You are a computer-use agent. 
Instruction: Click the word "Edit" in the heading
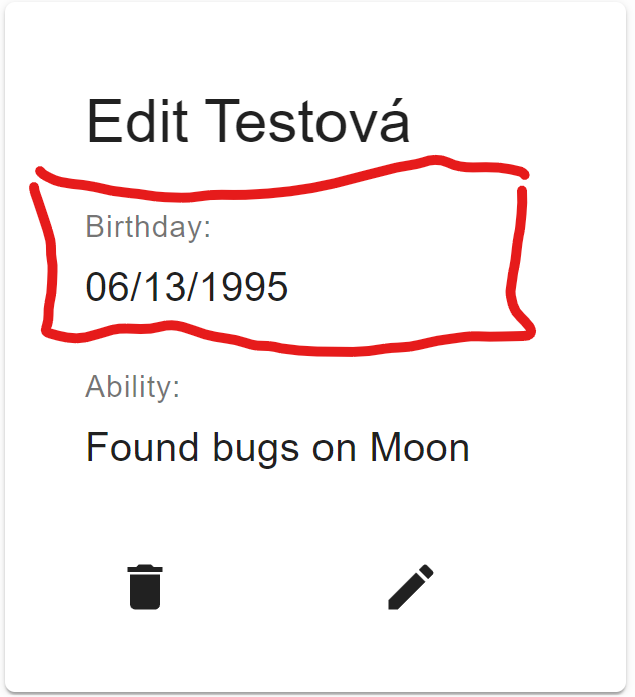(x=137, y=123)
